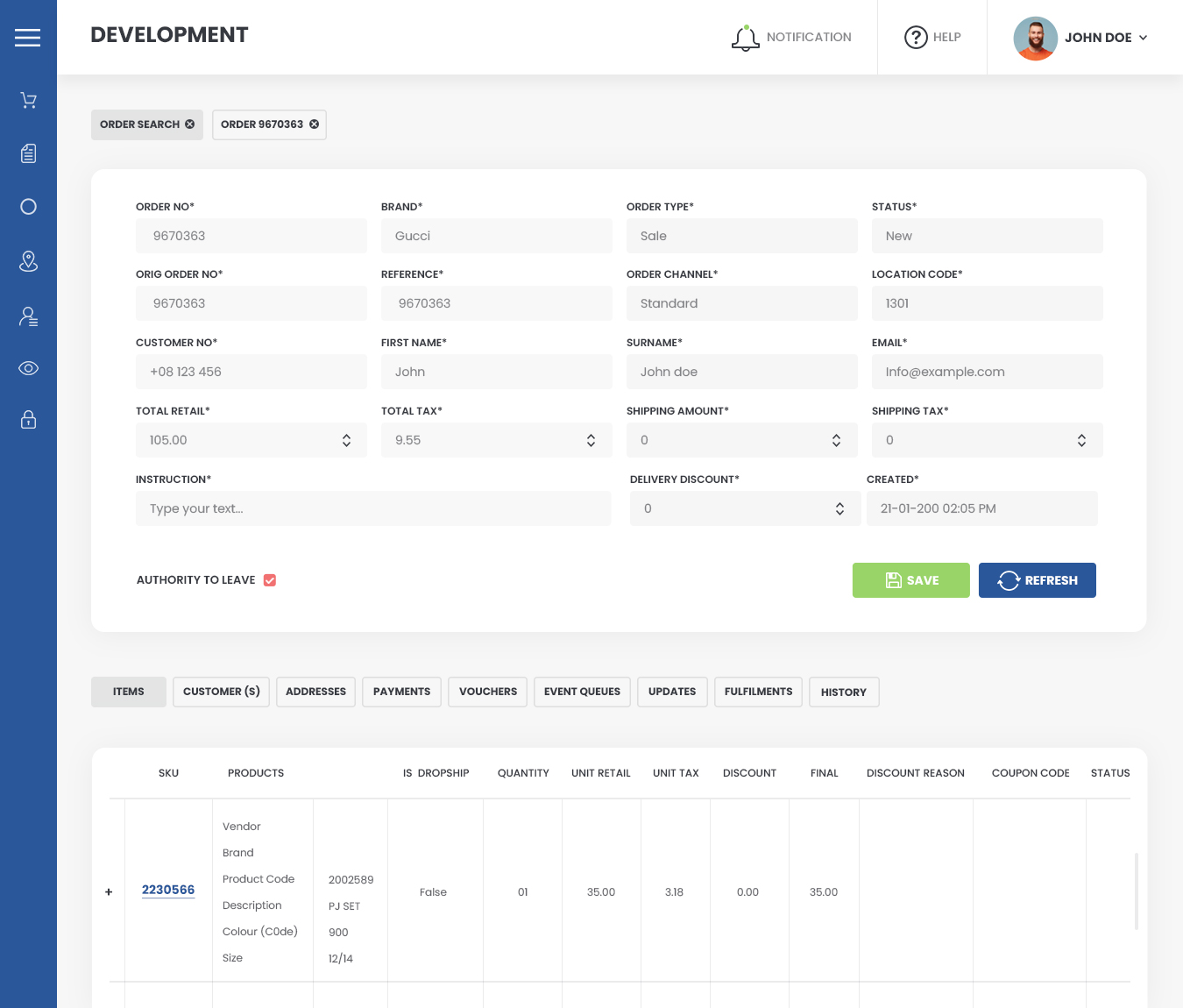Close the Order Search tab
The height and width of the screenshot is (1008, 1183).
pyautogui.click(x=190, y=124)
